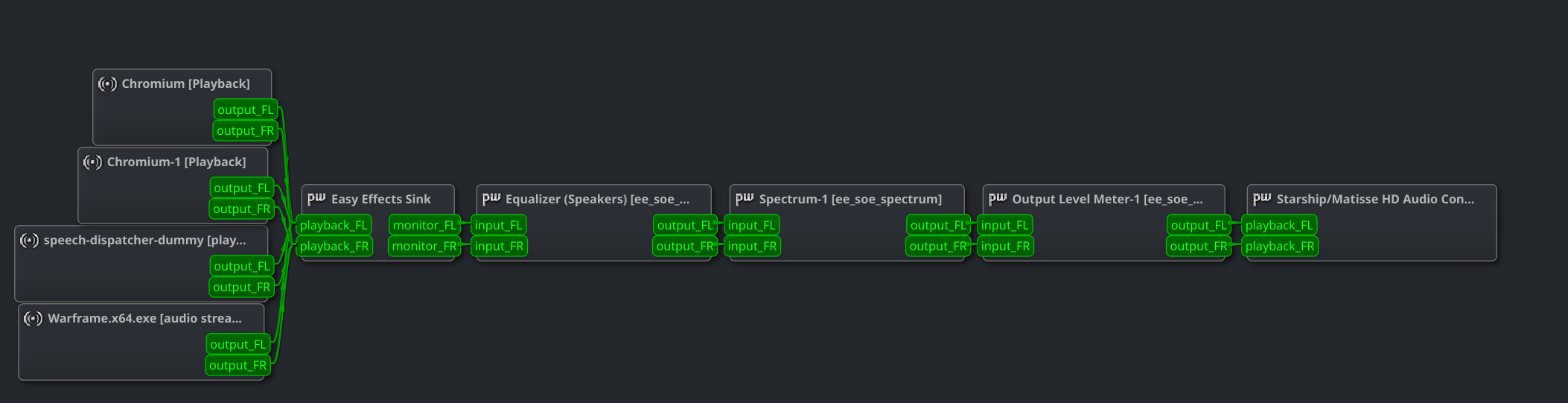Click the speech-dispatcher-dummy stream icon
1568x403 pixels.
click(x=29, y=241)
